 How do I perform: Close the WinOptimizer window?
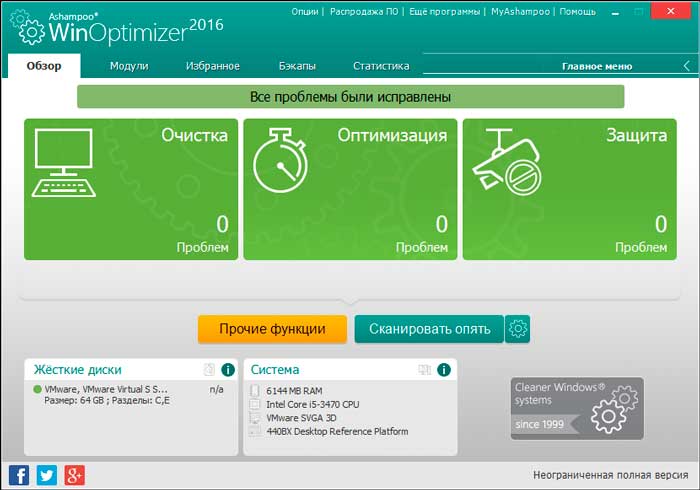point(671,11)
